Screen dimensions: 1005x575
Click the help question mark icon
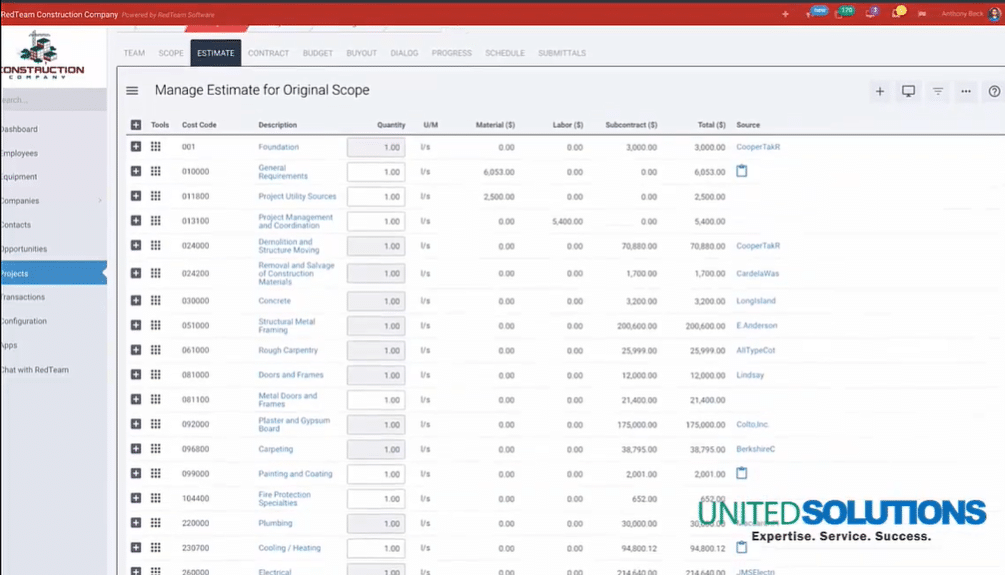click(994, 92)
